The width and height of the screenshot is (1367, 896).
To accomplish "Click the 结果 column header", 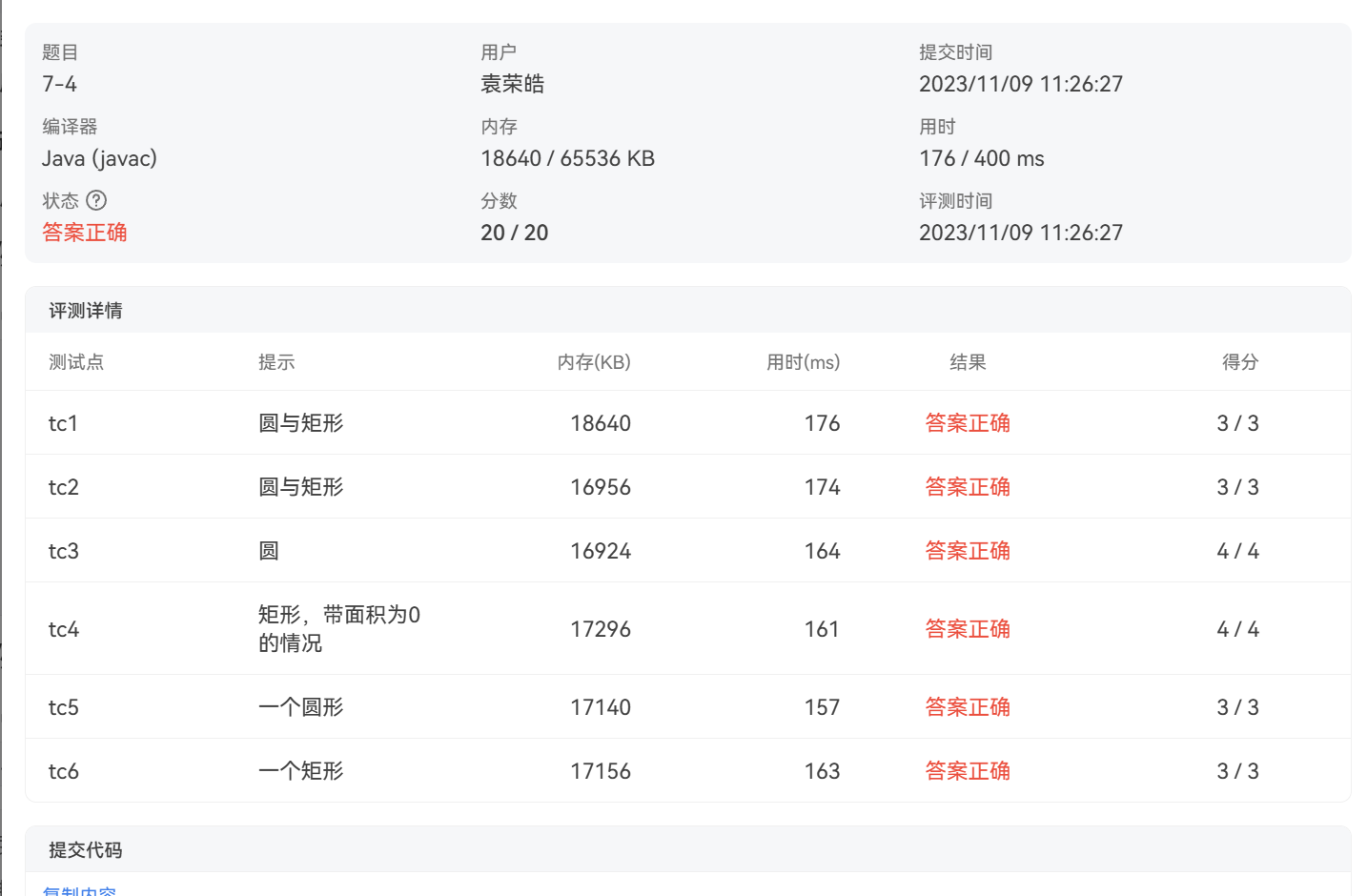I will coord(968,362).
